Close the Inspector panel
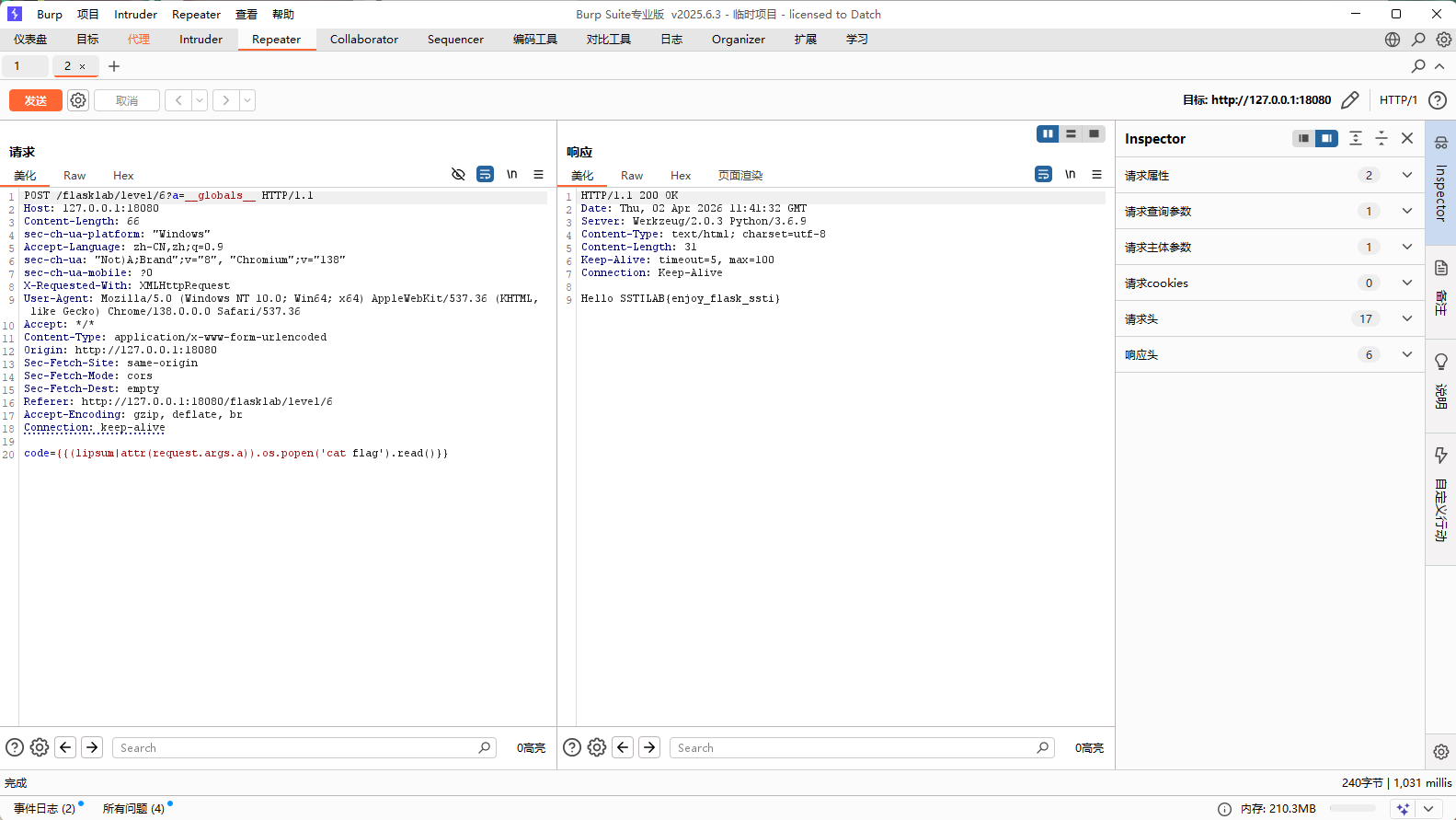 coord(1407,138)
